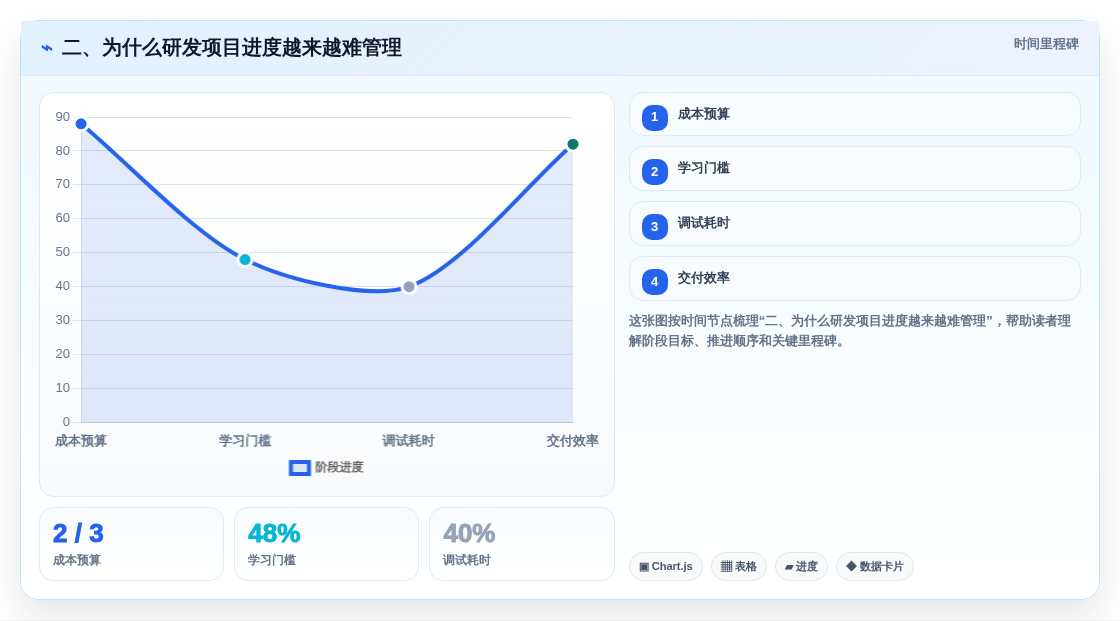This screenshot has width=1120, height=621.
Task: Click the y-axis value 50
Action: 63,252
